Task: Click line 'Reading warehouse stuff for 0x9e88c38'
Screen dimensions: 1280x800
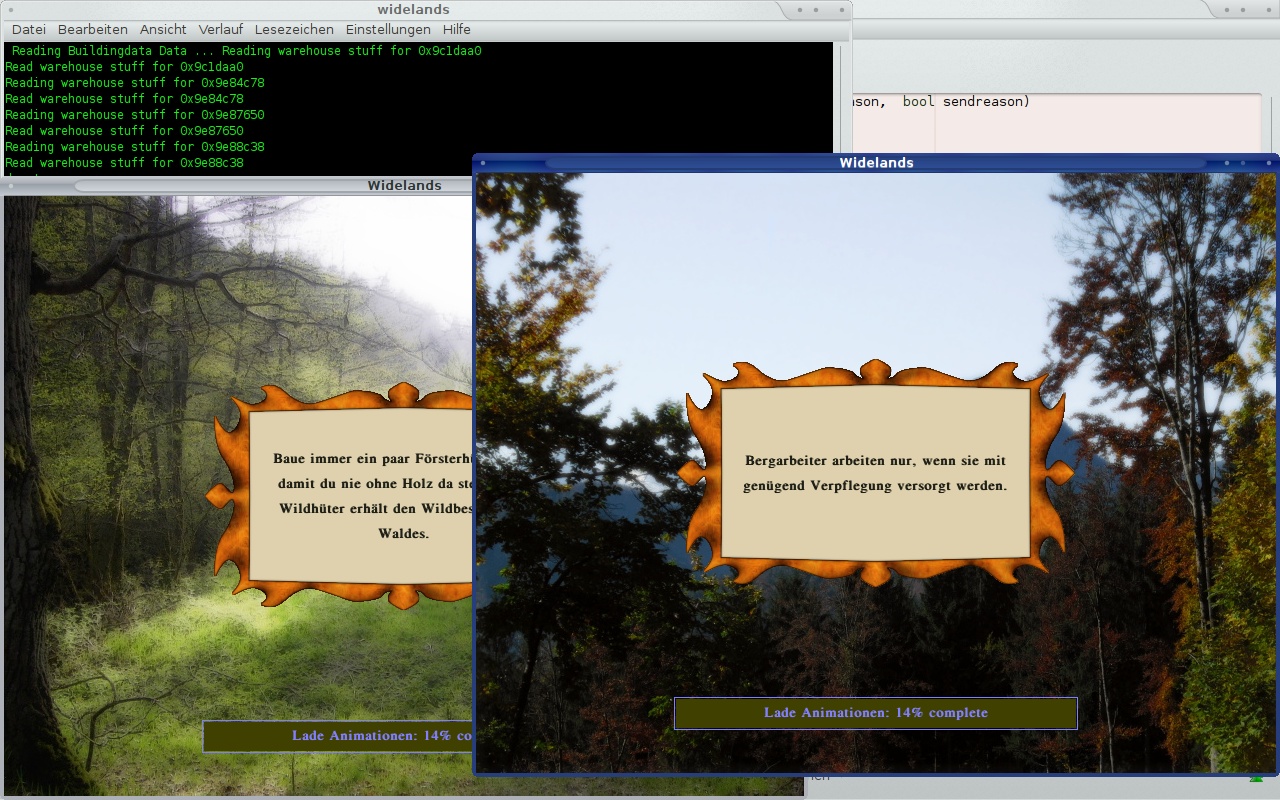Action: tap(135, 147)
